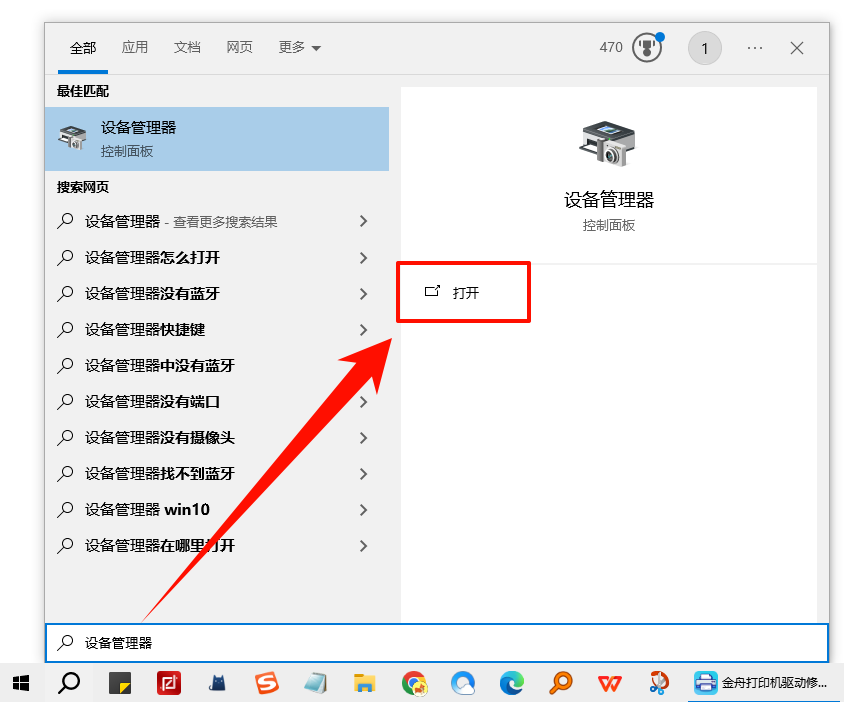The width and height of the screenshot is (844, 702).
Task: Switch to the 网页 tab
Action: (239, 47)
